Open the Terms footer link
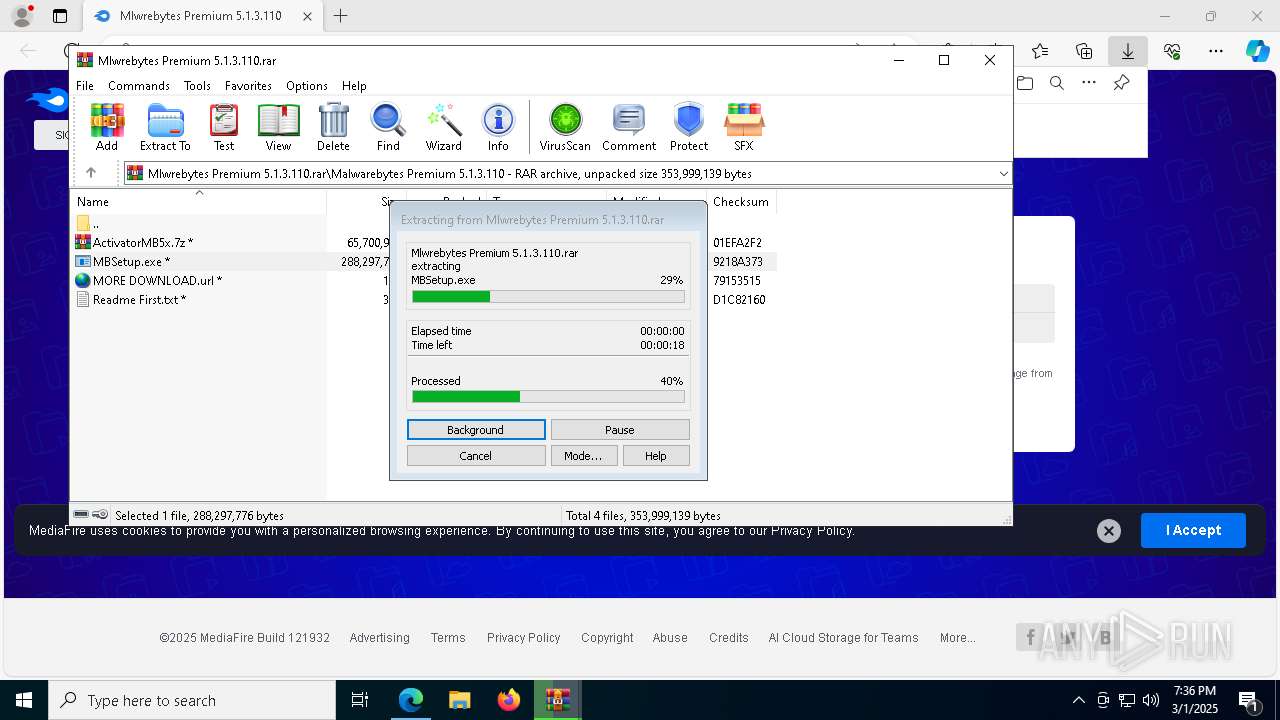 448,638
